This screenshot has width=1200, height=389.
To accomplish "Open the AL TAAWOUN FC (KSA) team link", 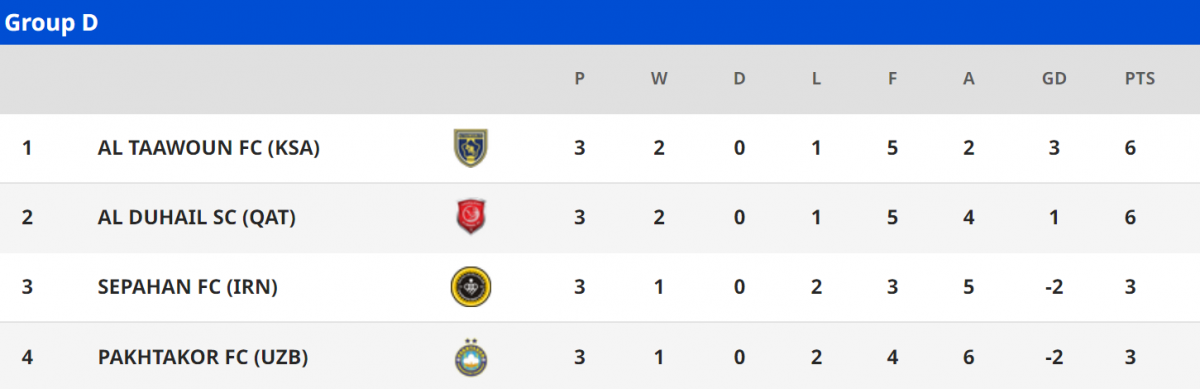I will (x=209, y=148).
